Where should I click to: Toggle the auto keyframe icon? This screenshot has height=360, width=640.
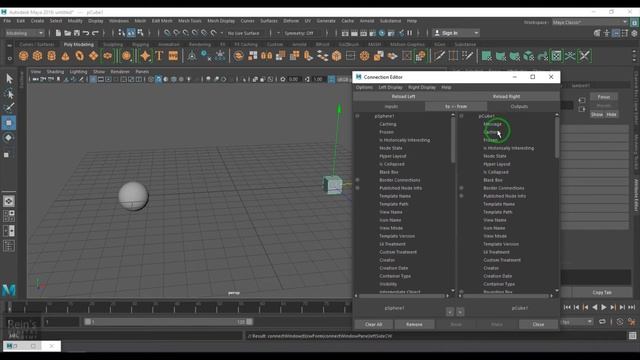coord(620,322)
